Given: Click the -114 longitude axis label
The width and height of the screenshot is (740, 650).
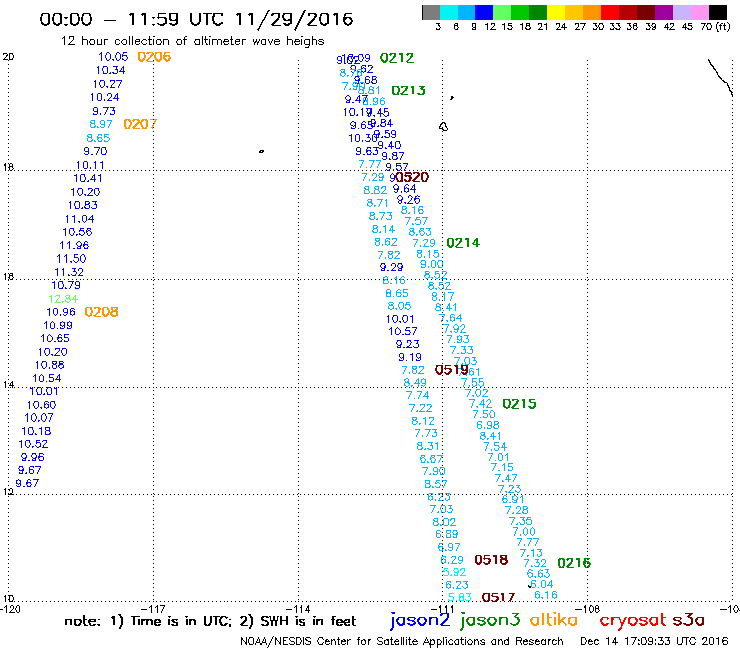Looking at the screenshot, I should click(298, 609).
